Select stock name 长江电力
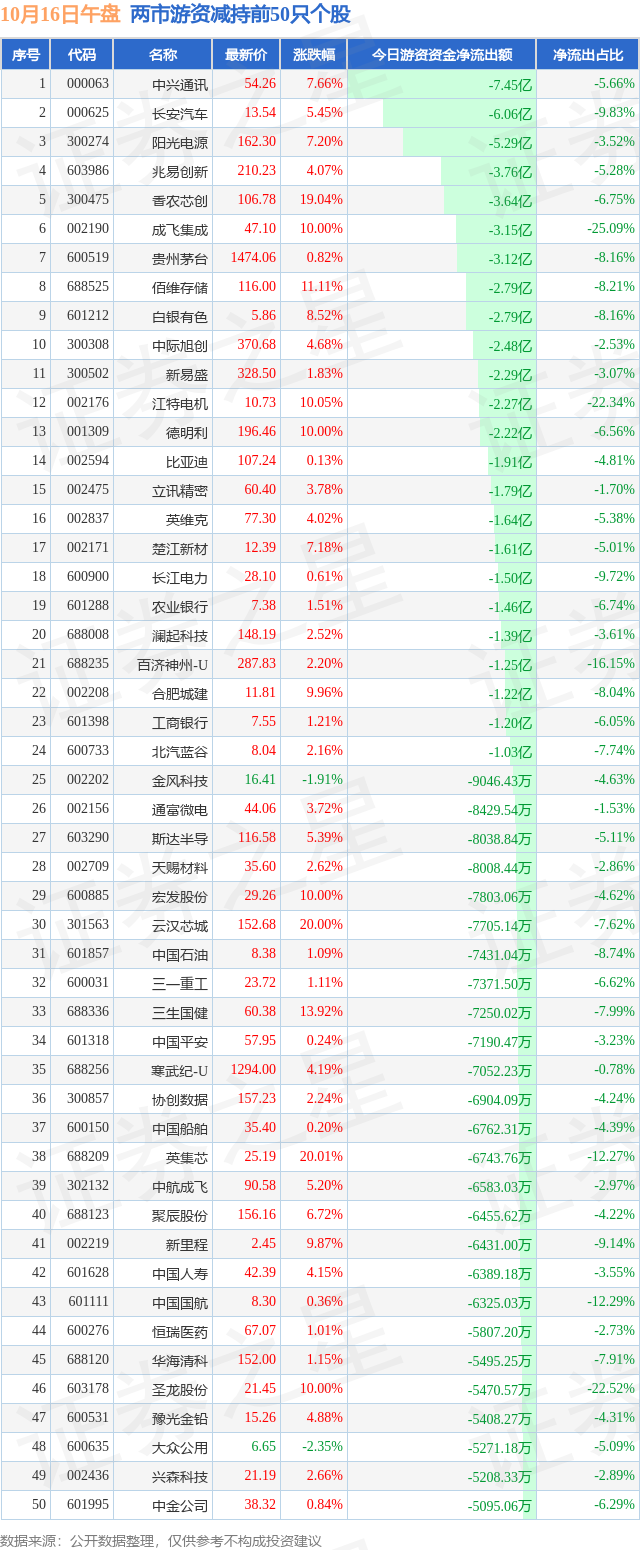The image size is (640, 1550). point(180,577)
